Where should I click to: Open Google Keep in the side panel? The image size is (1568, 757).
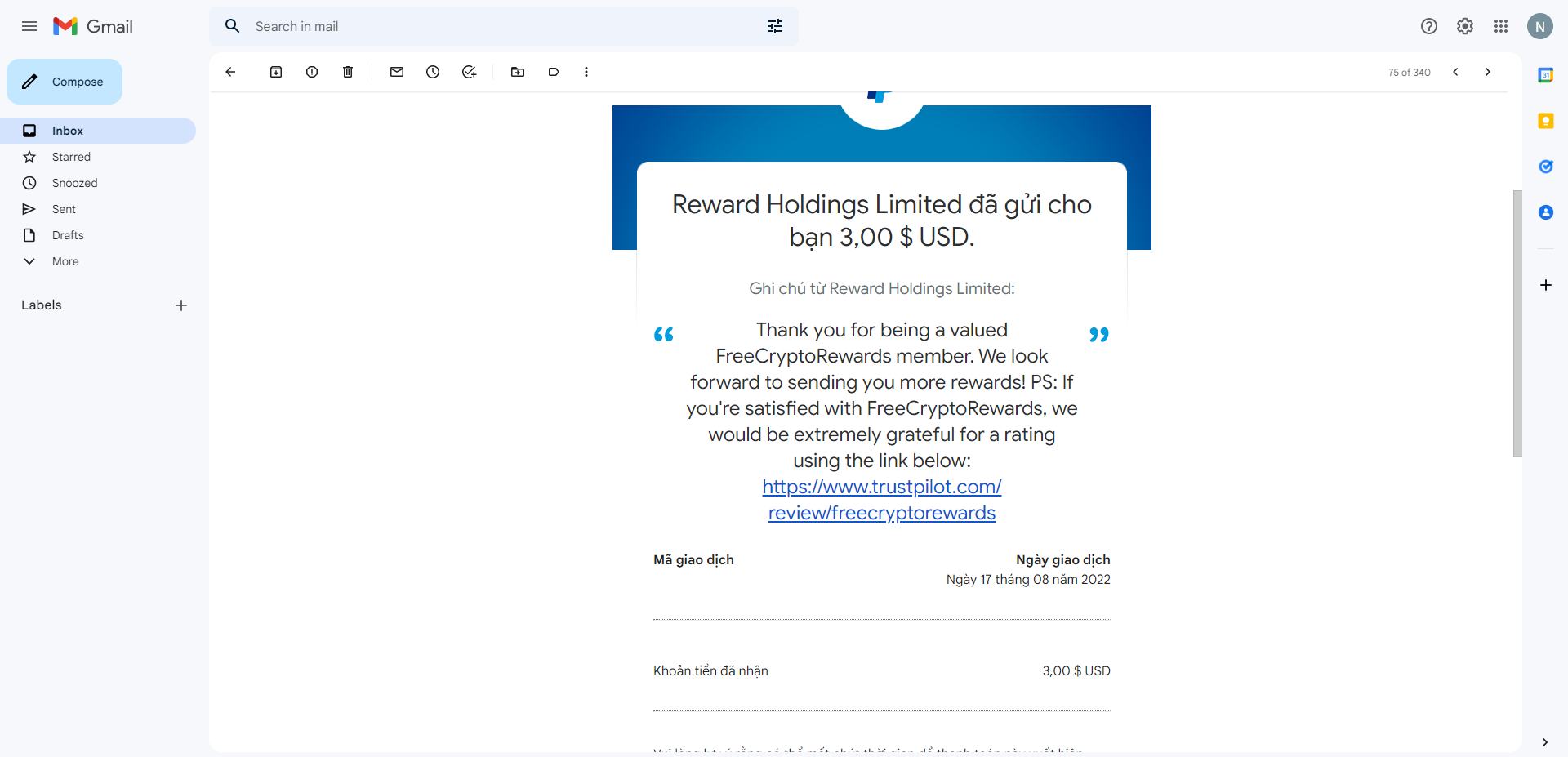pyautogui.click(x=1545, y=121)
